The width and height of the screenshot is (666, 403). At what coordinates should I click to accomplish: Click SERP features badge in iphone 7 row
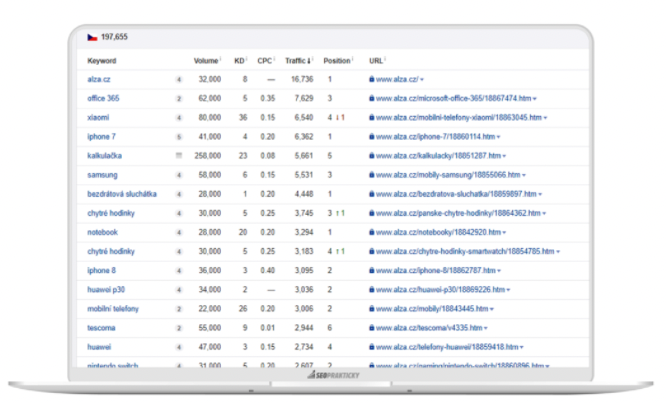179,137
